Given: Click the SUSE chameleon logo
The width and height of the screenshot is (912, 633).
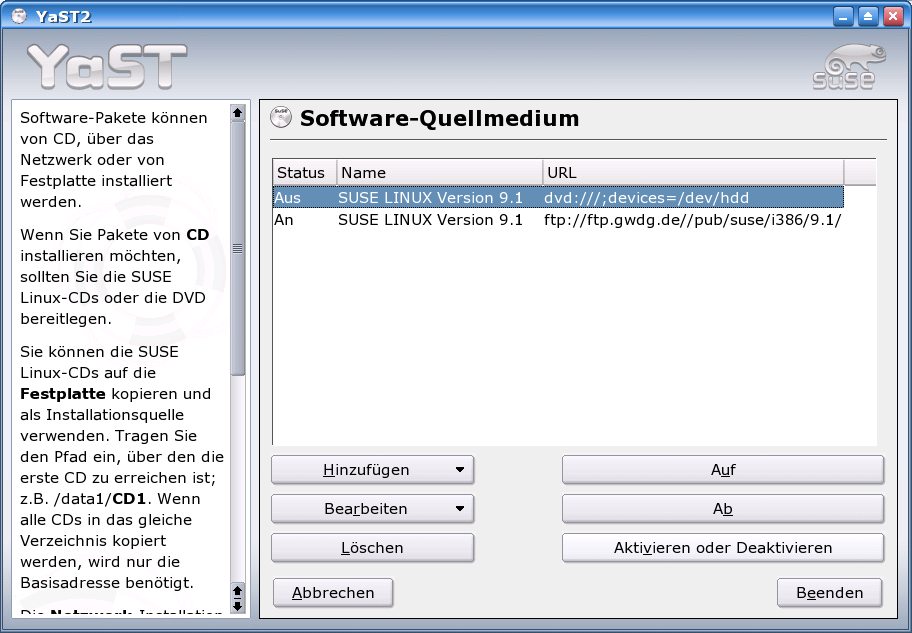Looking at the screenshot, I should (x=849, y=67).
